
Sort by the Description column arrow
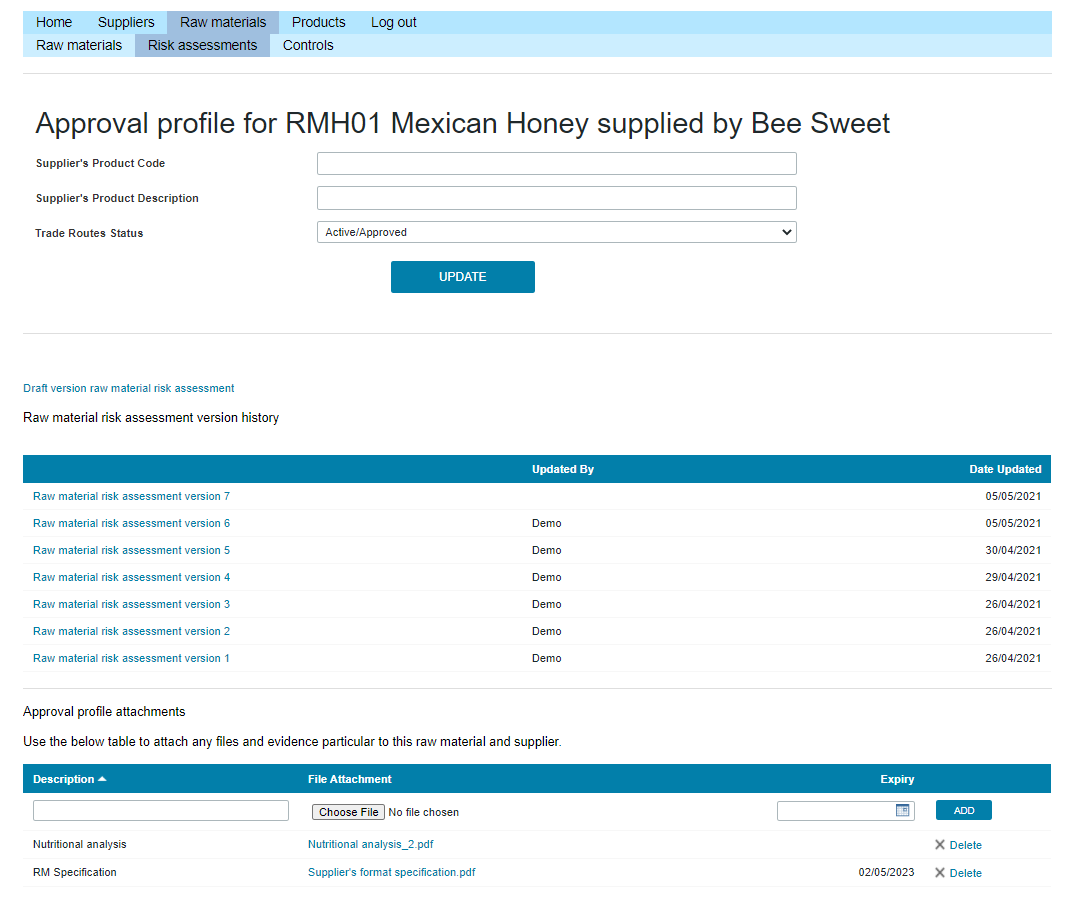102,778
